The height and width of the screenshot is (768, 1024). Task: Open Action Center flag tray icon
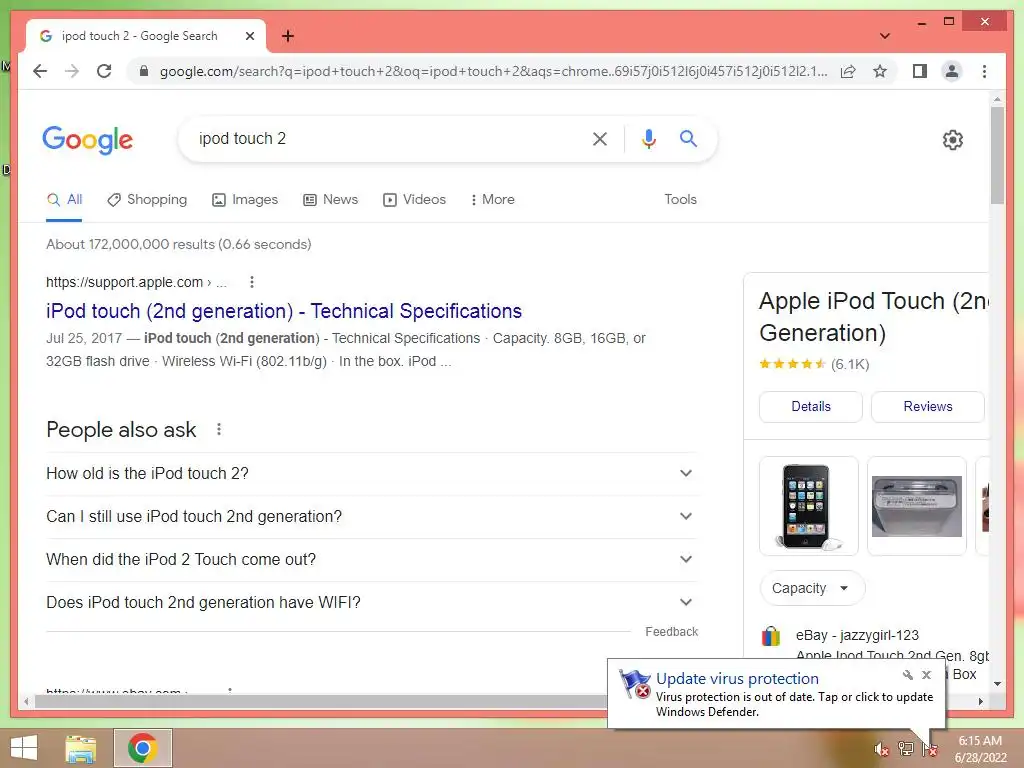[x=929, y=749]
